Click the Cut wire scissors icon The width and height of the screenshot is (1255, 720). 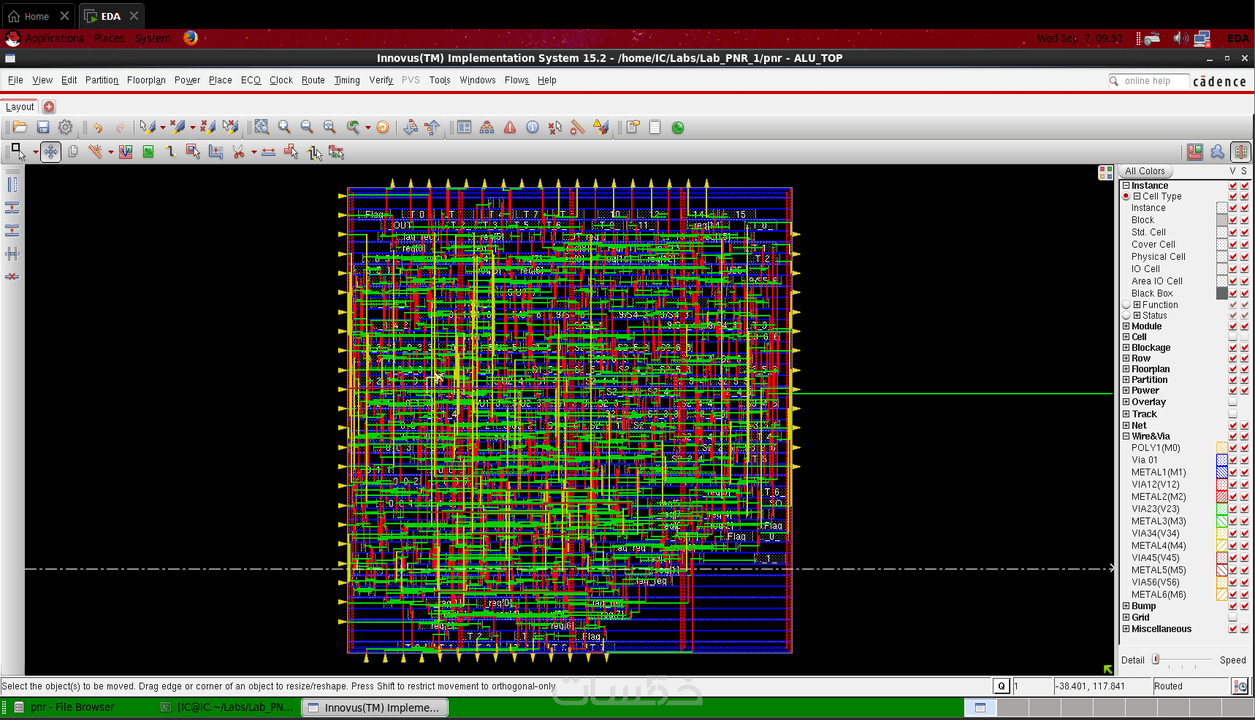coord(238,152)
